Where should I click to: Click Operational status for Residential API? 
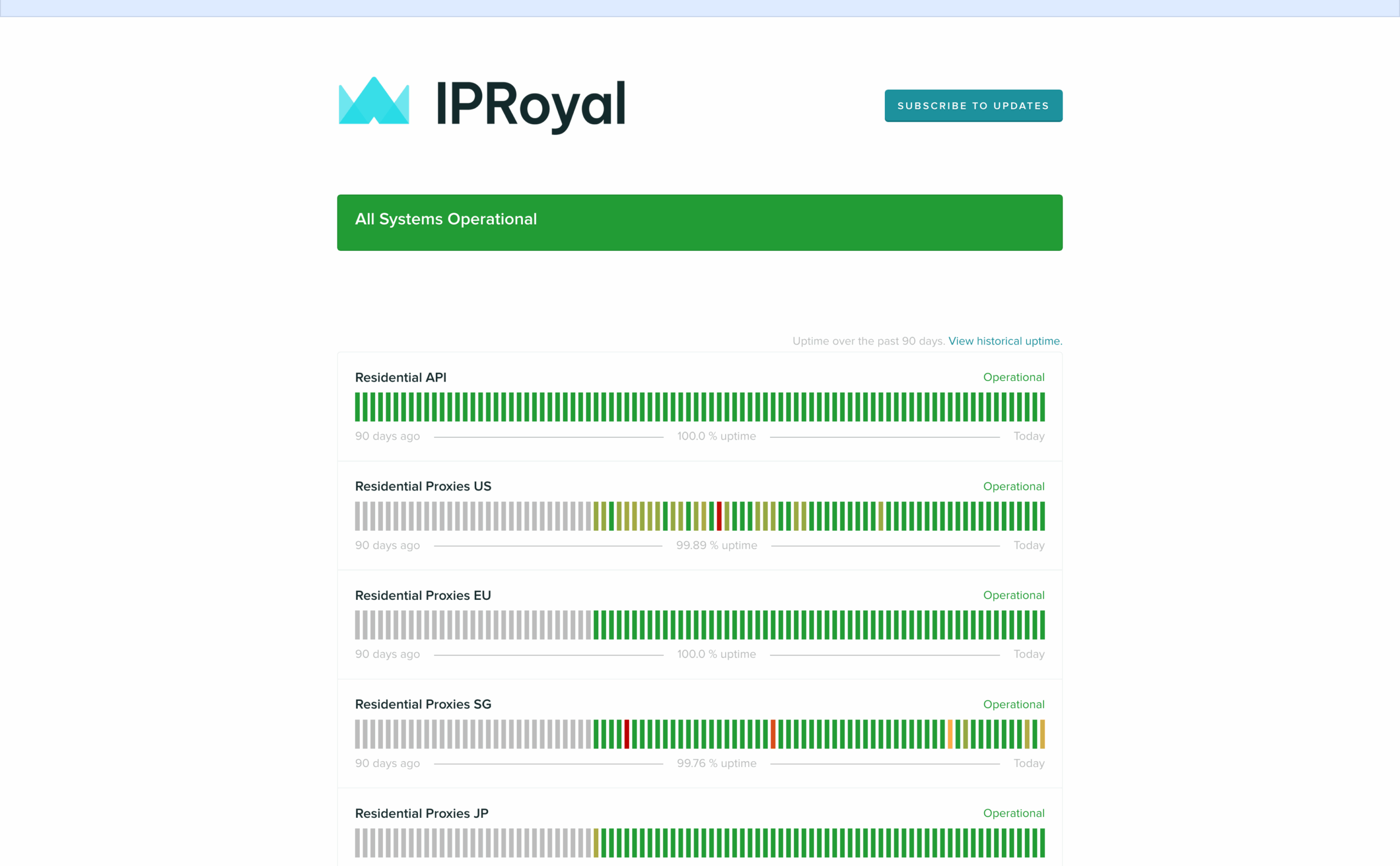tap(1014, 377)
